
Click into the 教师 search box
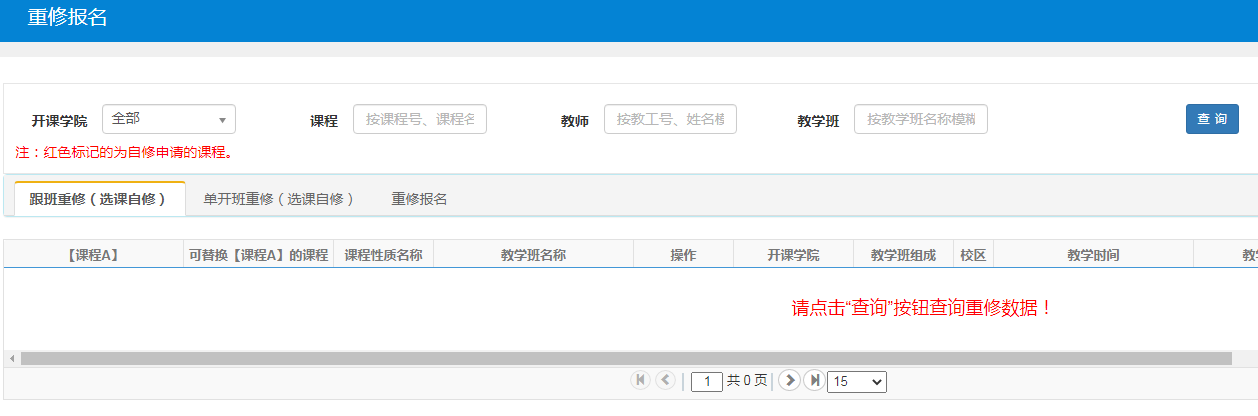coord(670,119)
